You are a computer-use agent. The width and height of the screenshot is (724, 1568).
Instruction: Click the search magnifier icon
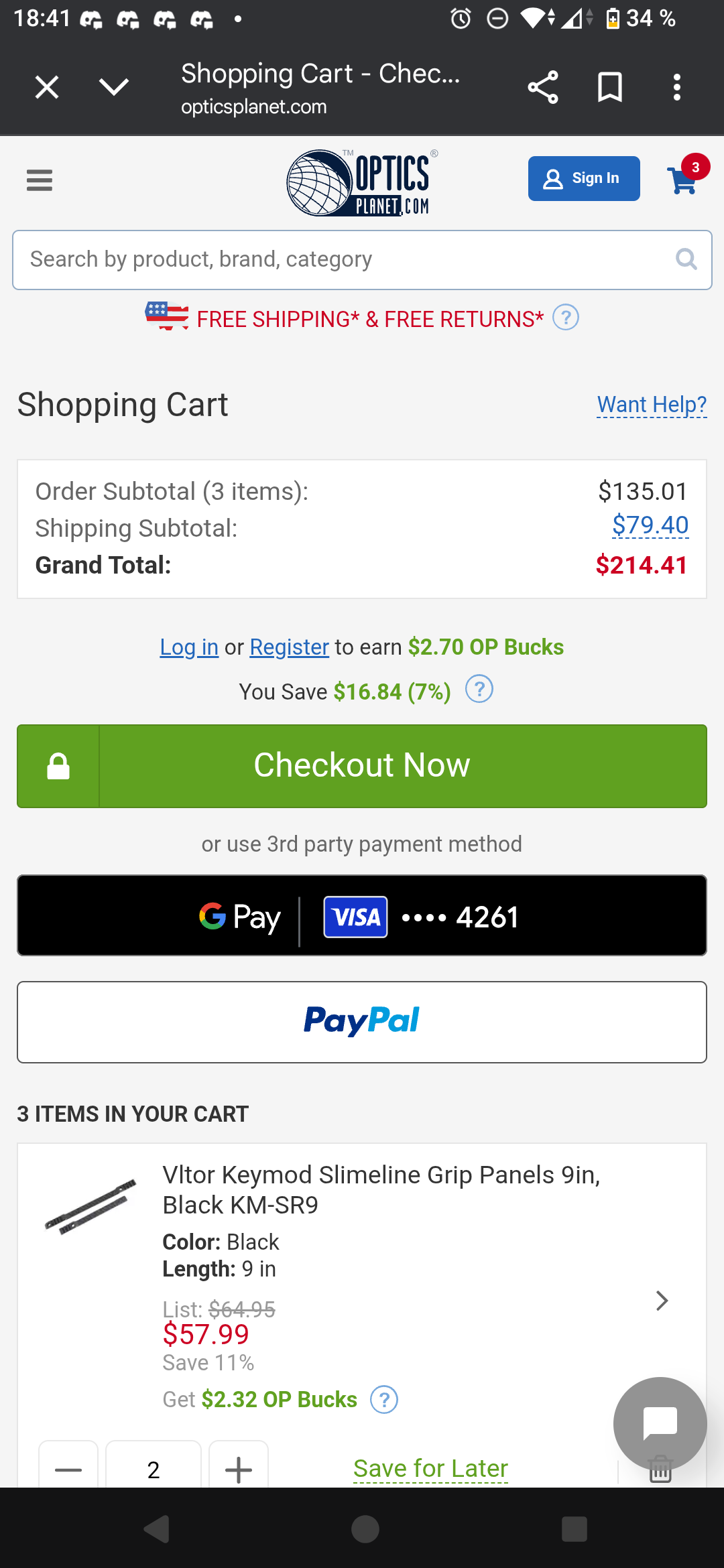(686, 259)
